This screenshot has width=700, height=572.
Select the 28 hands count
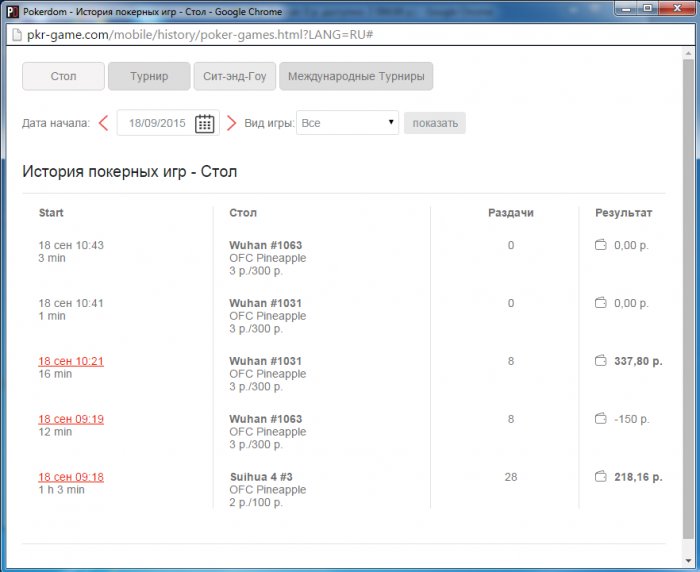(x=511, y=477)
